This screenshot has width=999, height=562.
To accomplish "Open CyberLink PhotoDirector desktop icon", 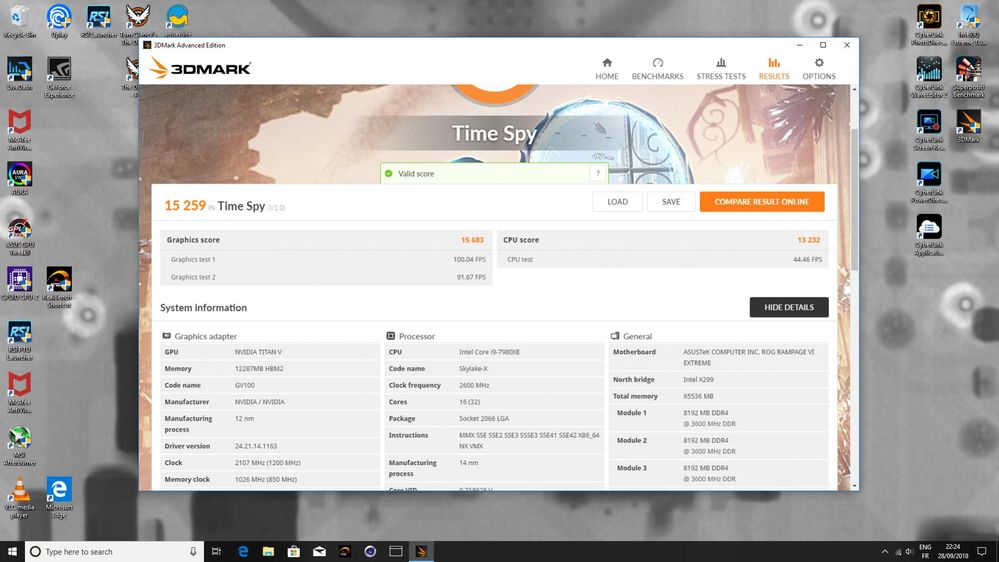I will point(929,25).
